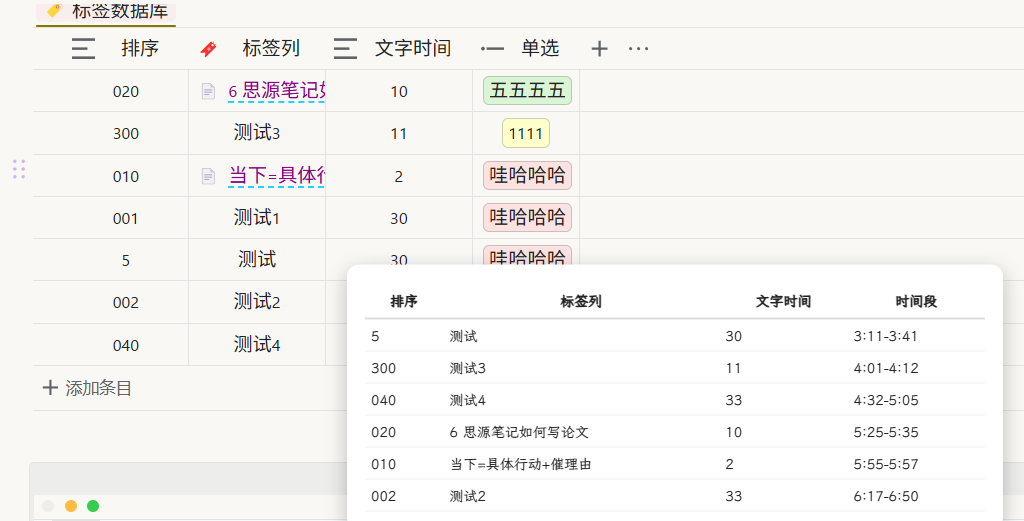Image resolution: width=1024 pixels, height=521 pixels.
Task: Click popup cell 5:55-5:57
Action: pos(886,464)
